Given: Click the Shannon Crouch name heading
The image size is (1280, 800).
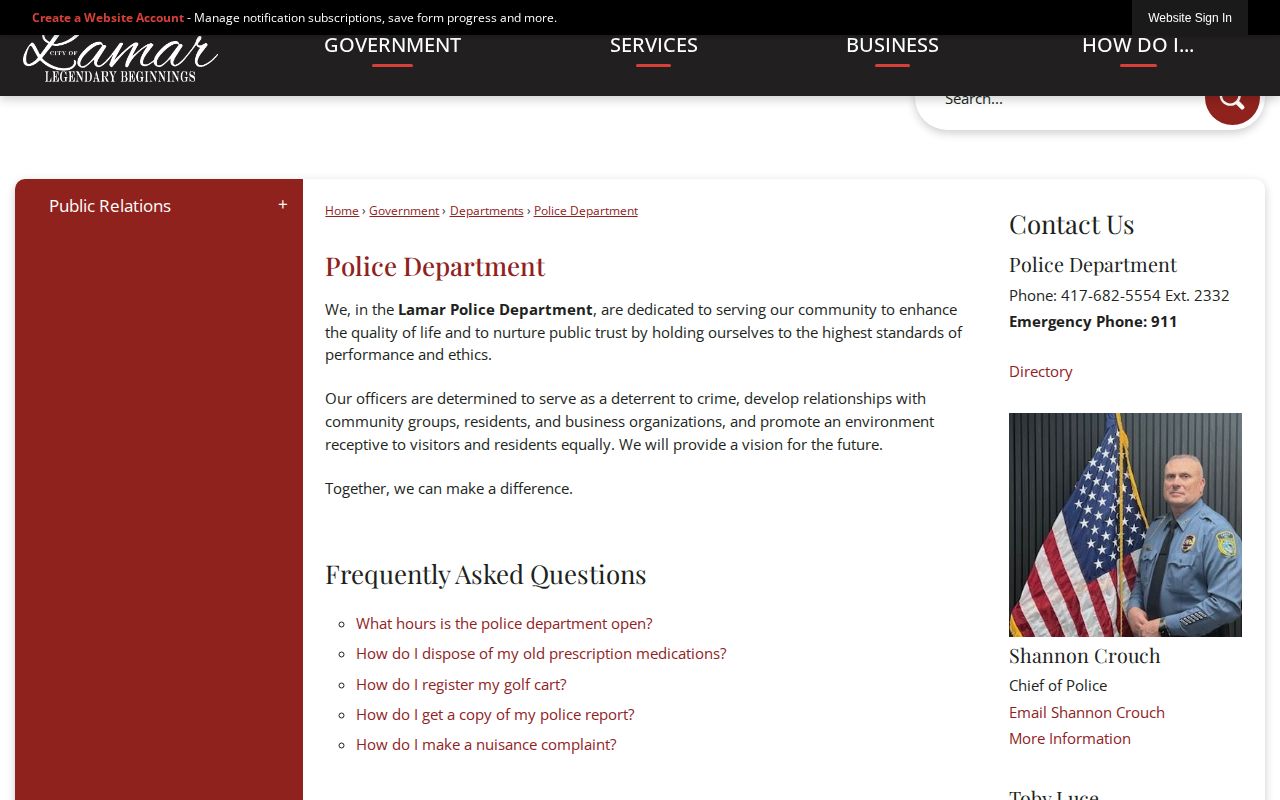Looking at the screenshot, I should [1085, 655].
